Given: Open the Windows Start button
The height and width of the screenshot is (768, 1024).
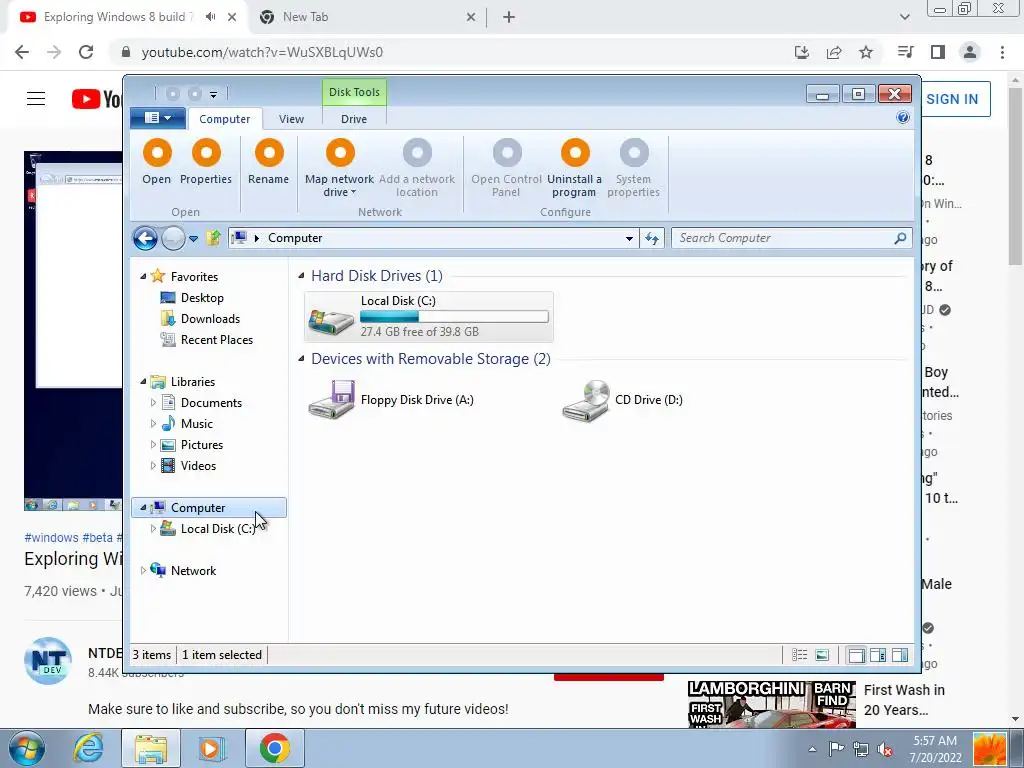Looking at the screenshot, I should tap(27, 748).
